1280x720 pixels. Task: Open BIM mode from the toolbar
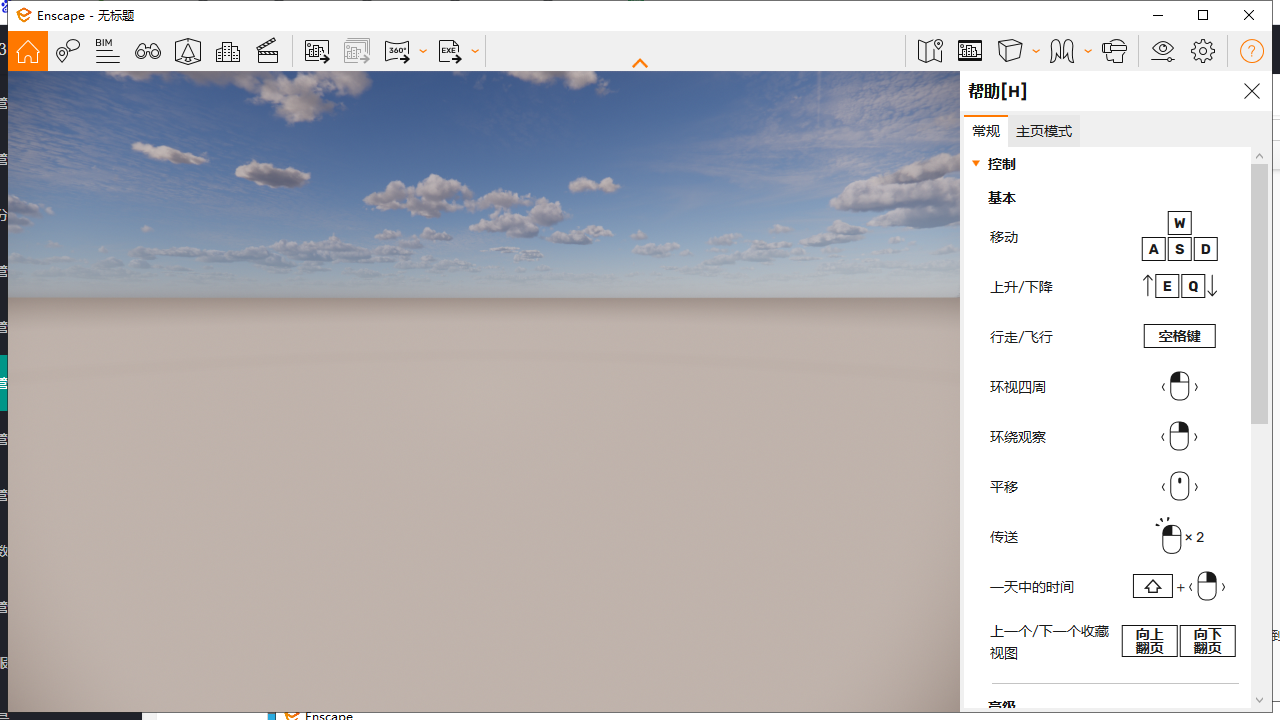pyautogui.click(x=107, y=51)
